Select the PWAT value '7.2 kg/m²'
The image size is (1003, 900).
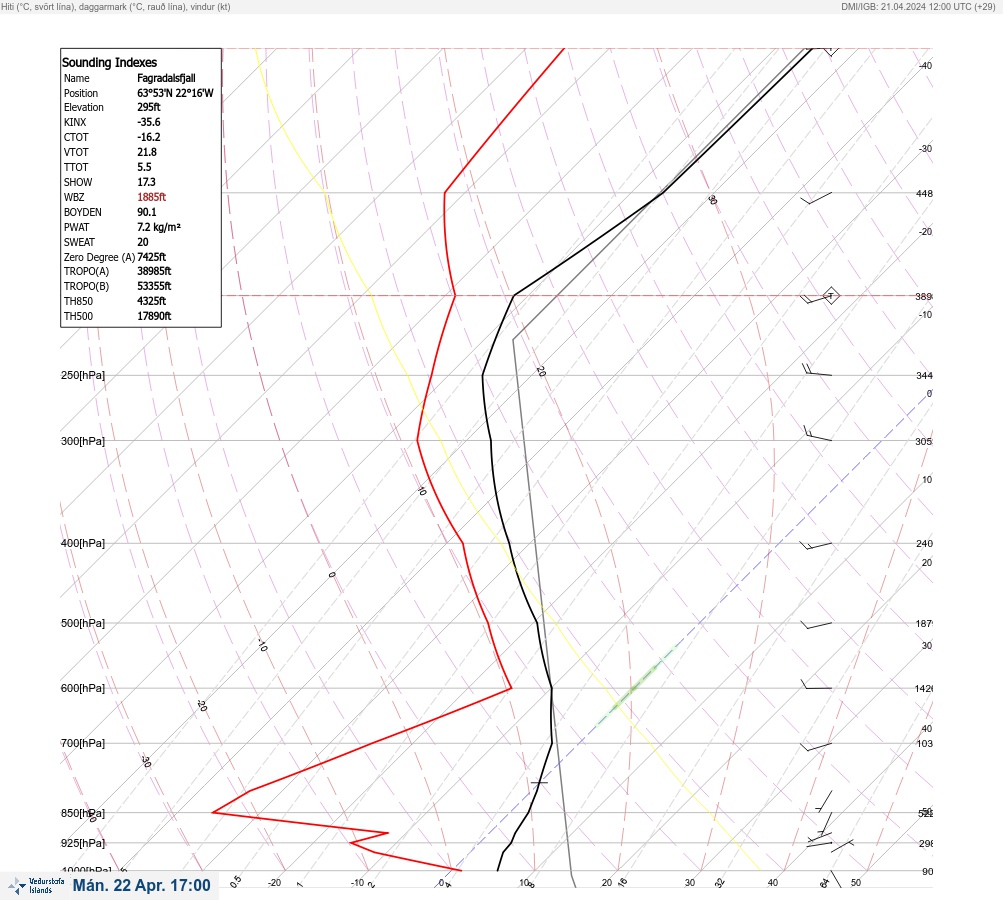click(159, 227)
